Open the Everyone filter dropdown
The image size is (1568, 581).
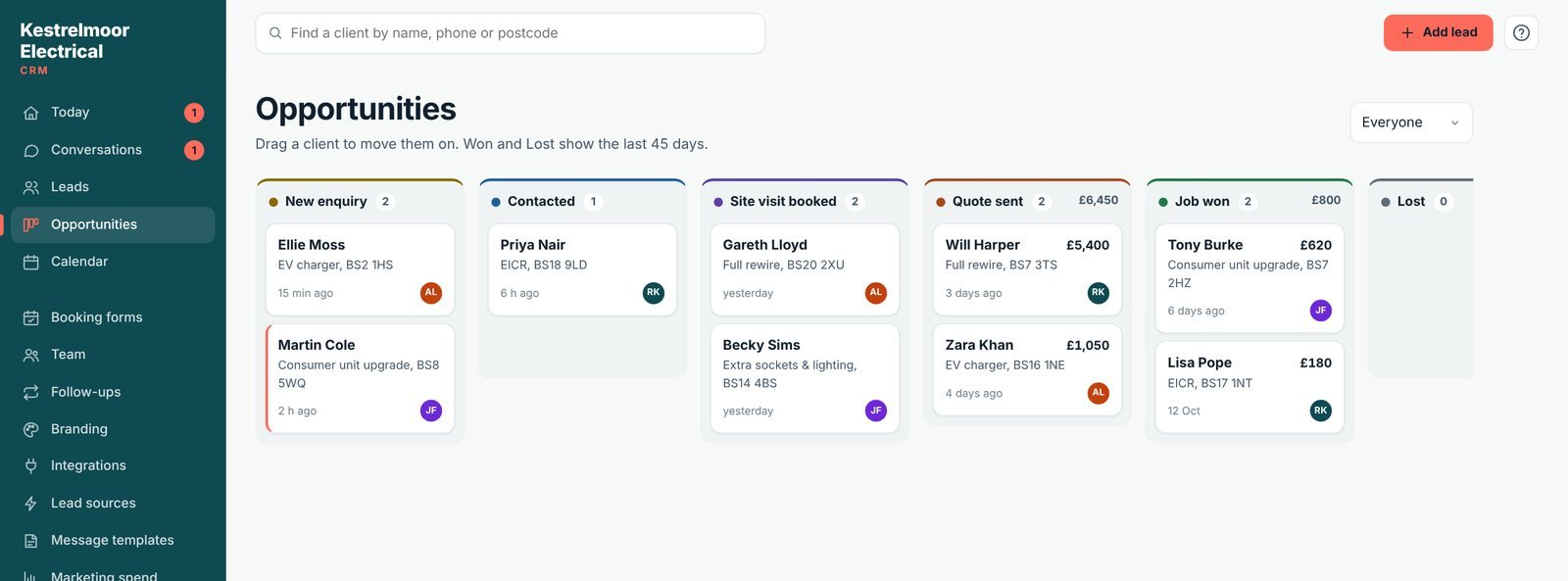(1411, 122)
